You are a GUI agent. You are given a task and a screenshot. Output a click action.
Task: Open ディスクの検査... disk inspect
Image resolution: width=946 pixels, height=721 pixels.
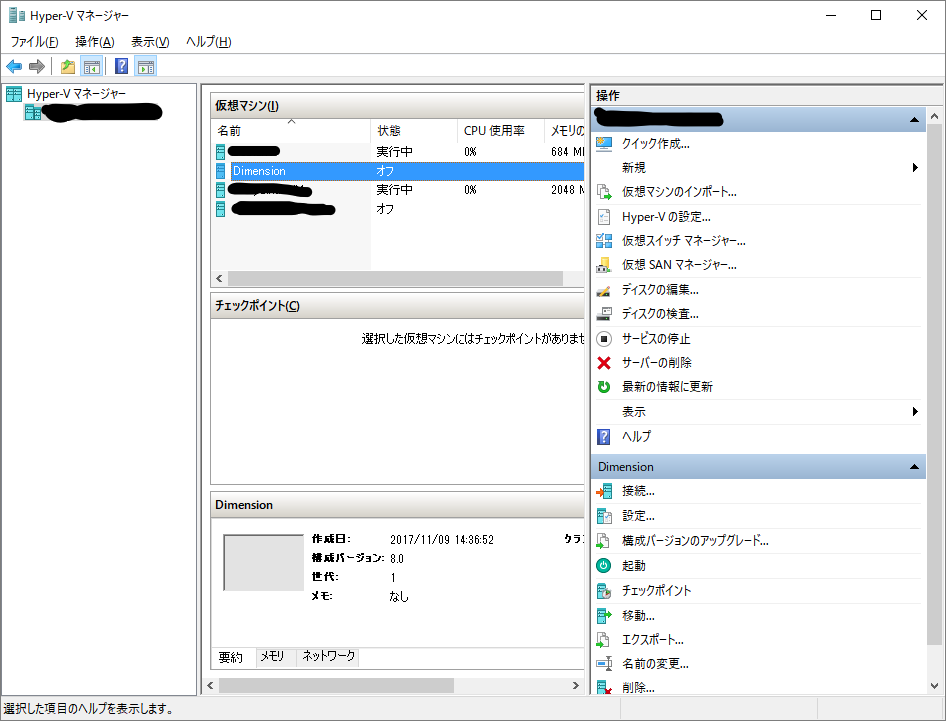pos(661,314)
